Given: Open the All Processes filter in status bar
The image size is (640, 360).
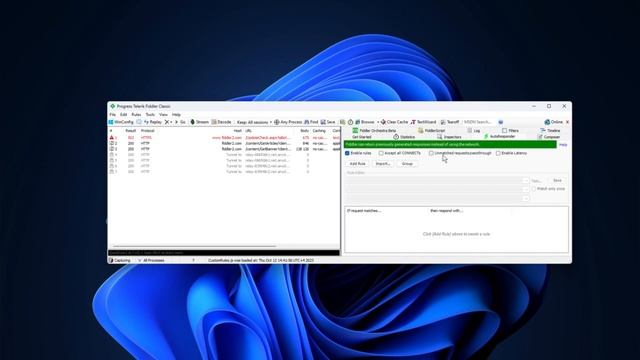Looking at the screenshot, I should pos(151,260).
